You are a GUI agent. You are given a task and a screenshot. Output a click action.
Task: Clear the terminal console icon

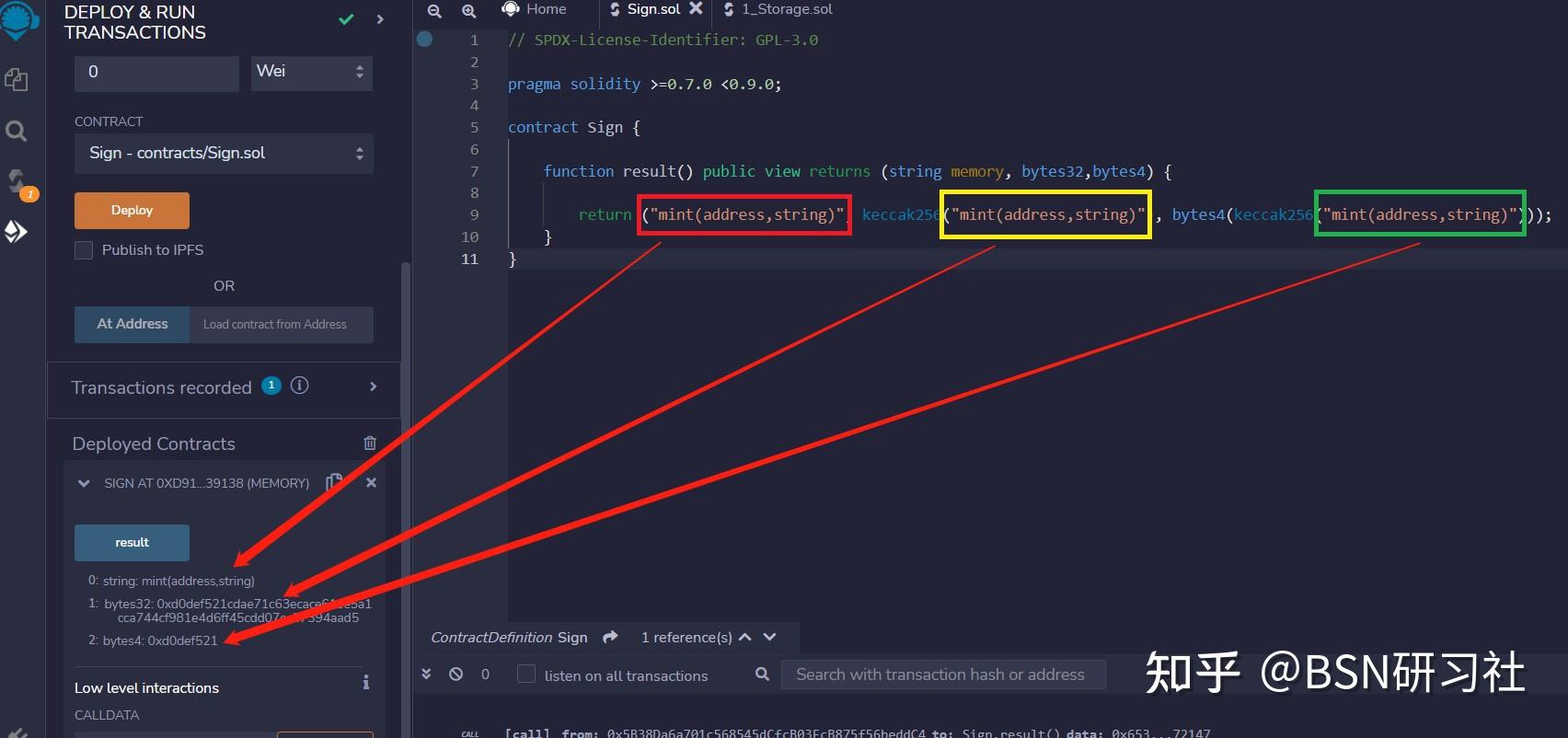click(455, 675)
